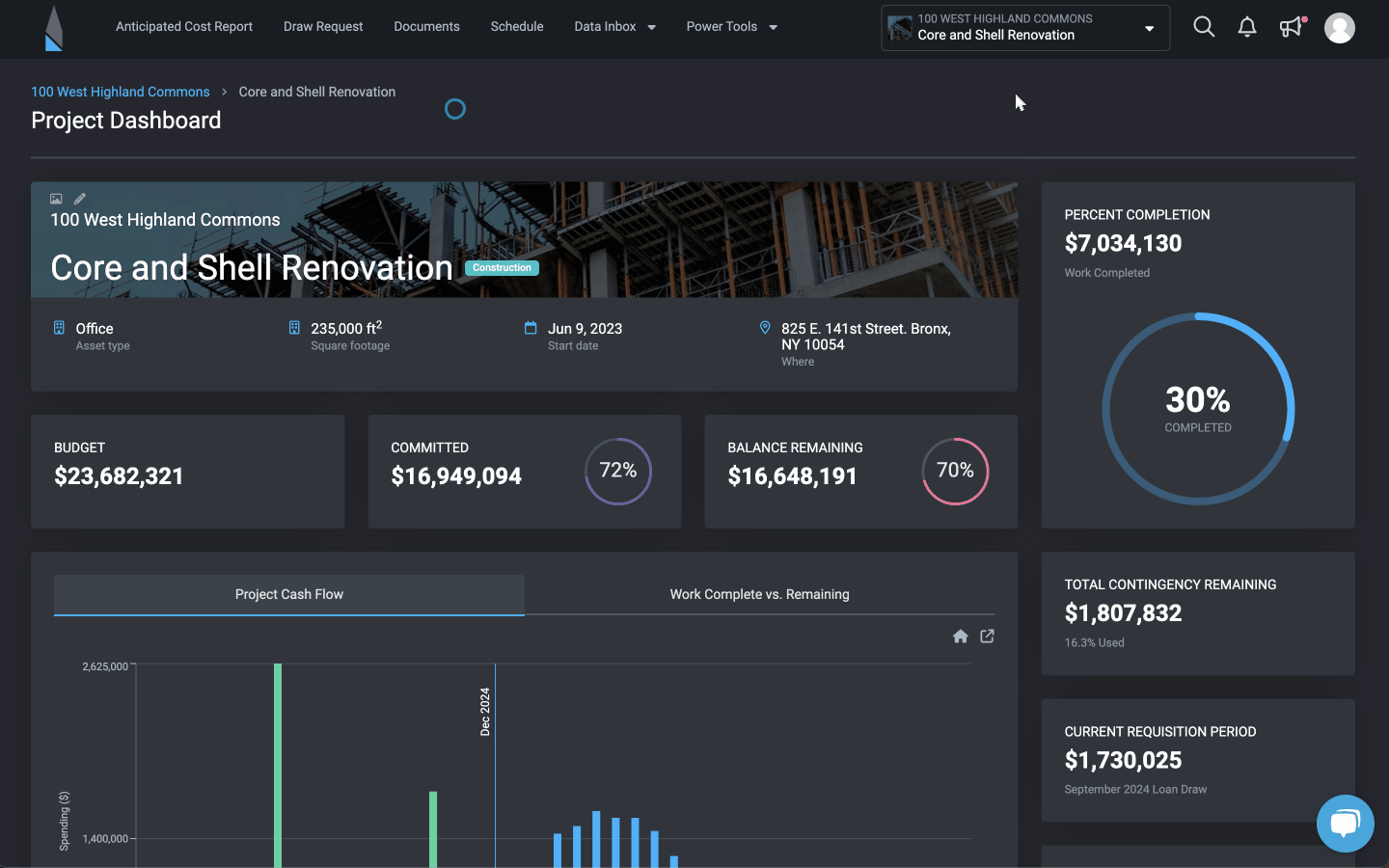
Task: Click the Current Requisition Period $1,730,025 value
Action: pos(1124,761)
